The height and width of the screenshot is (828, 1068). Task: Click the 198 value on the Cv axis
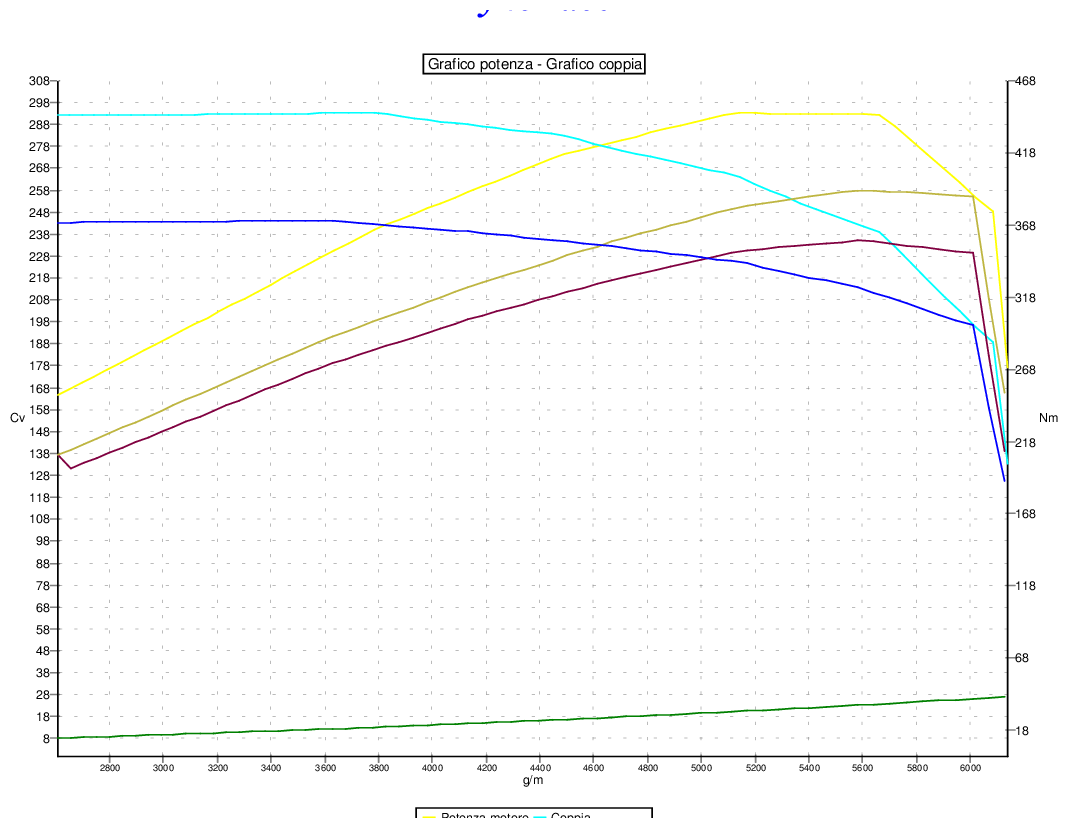39,322
